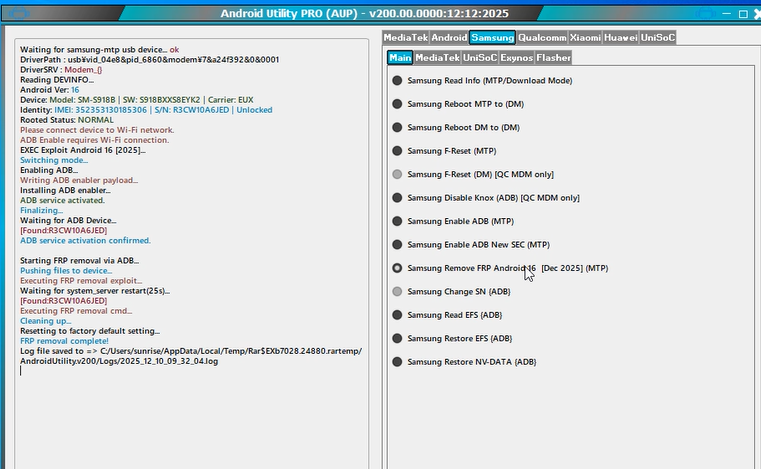Open the UniSoC sub-tab under Samsung
This screenshot has height=469, width=761.
[x=480, y=57]
